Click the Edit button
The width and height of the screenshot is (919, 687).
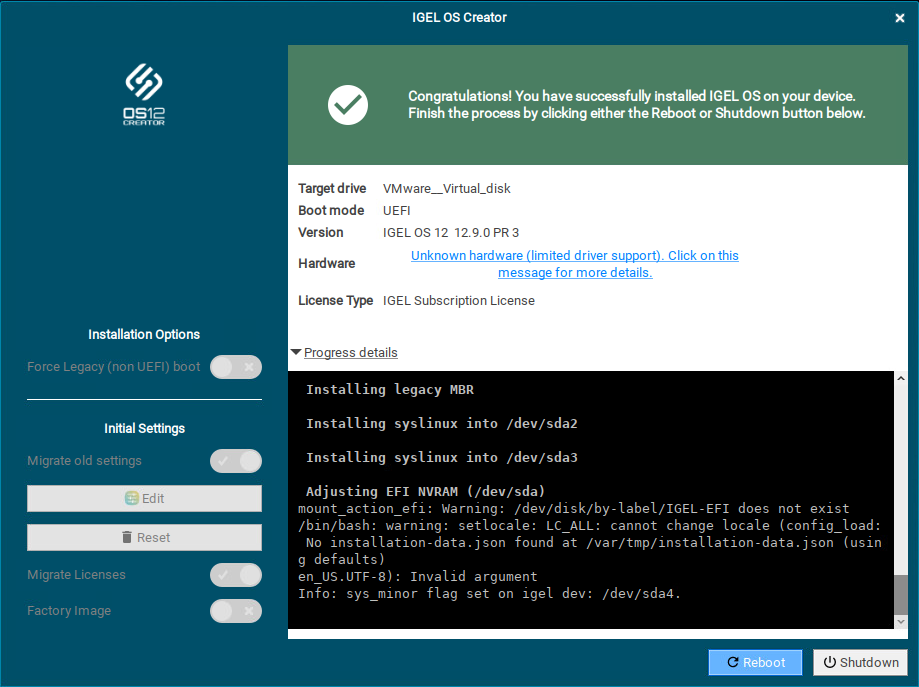pyautogui.click(x=144, y=498)
